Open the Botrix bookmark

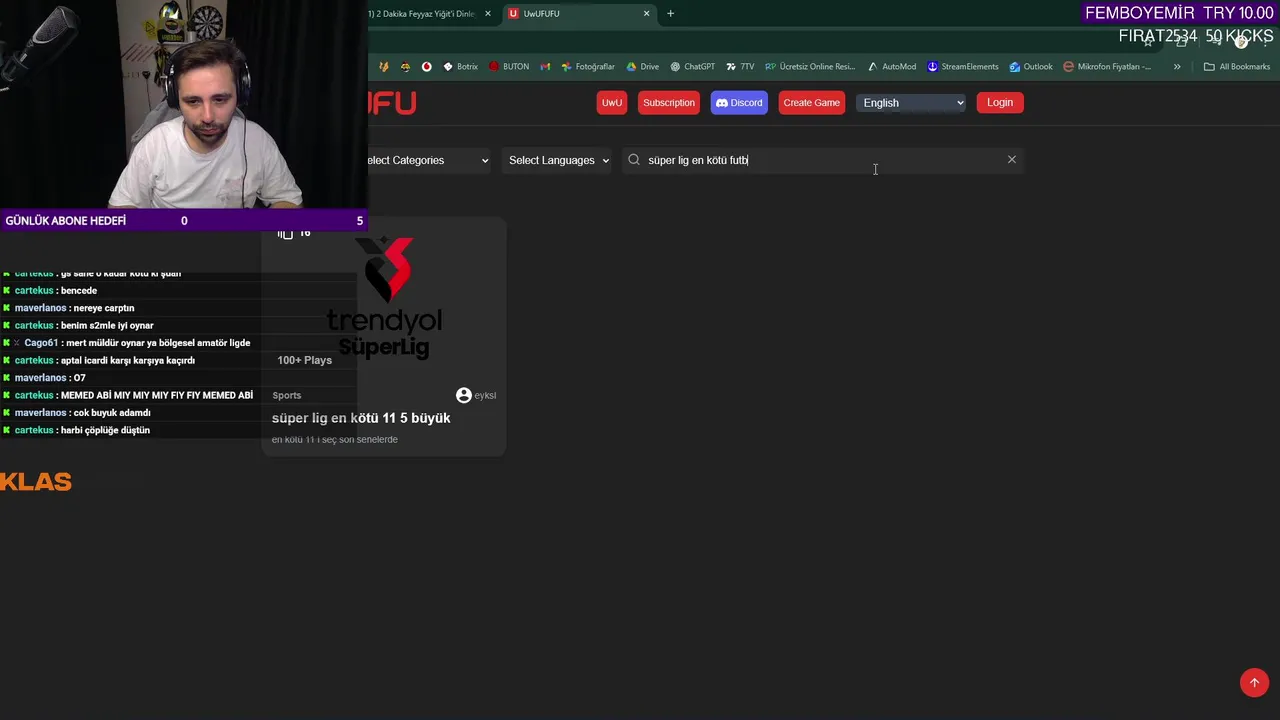(461, 67)
